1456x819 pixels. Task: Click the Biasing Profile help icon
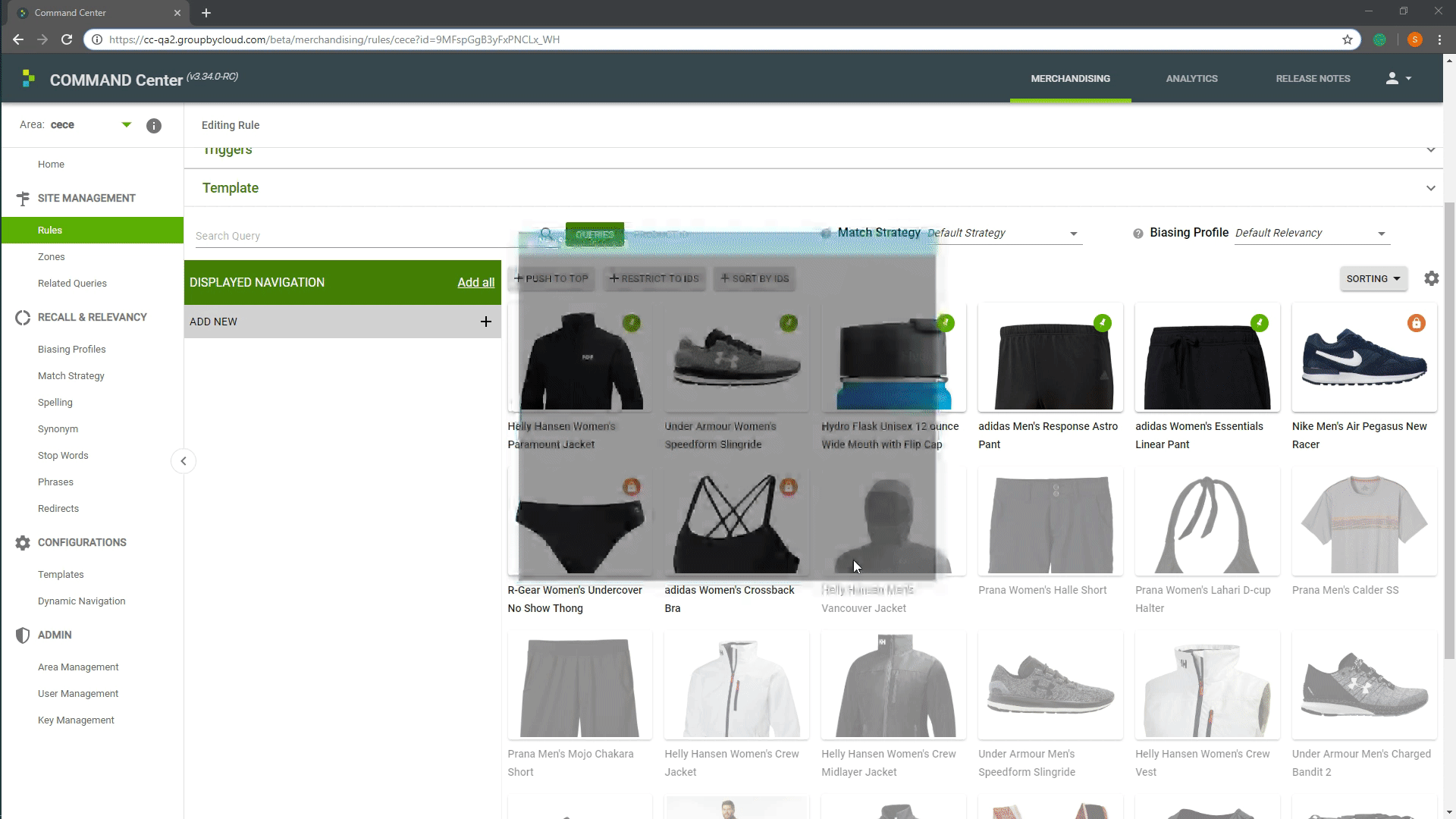click(x=1137, y=234)
